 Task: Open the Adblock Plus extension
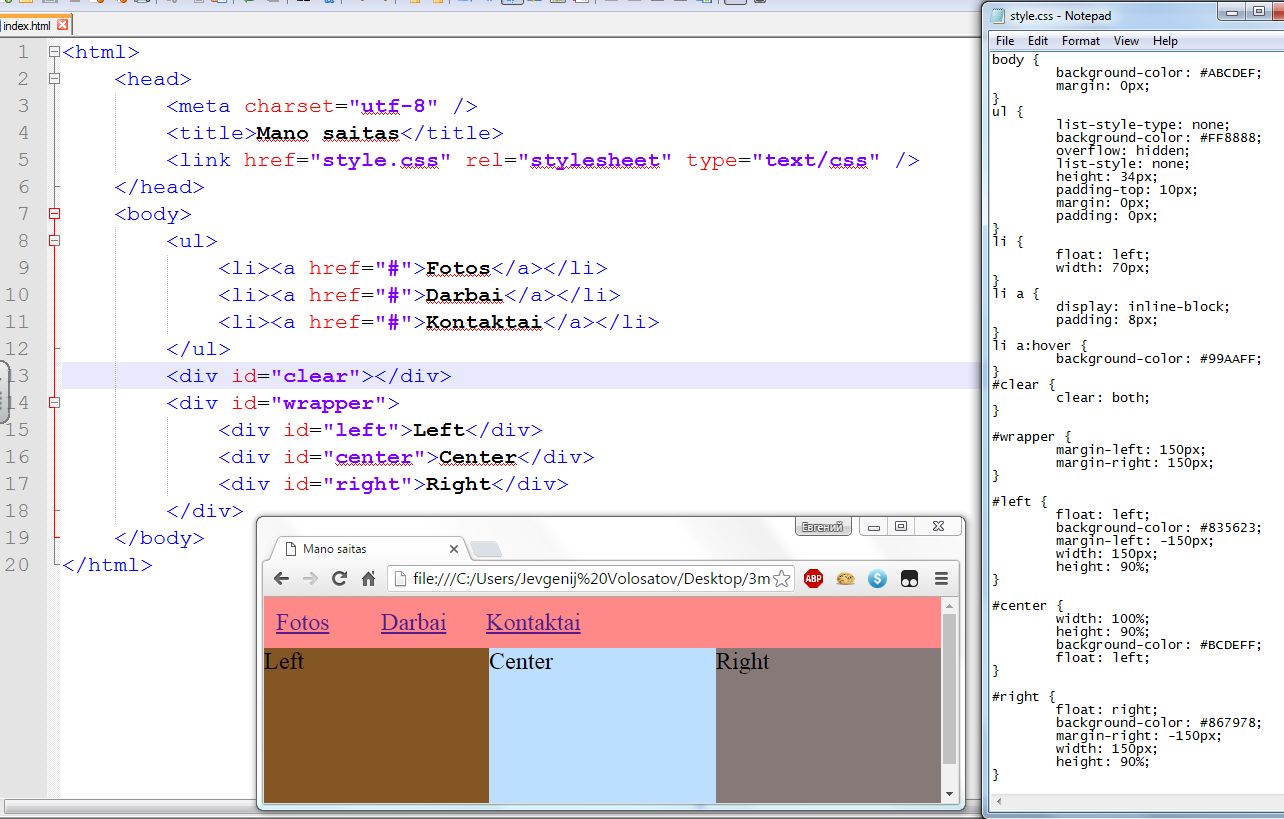(x=813, y=578)
